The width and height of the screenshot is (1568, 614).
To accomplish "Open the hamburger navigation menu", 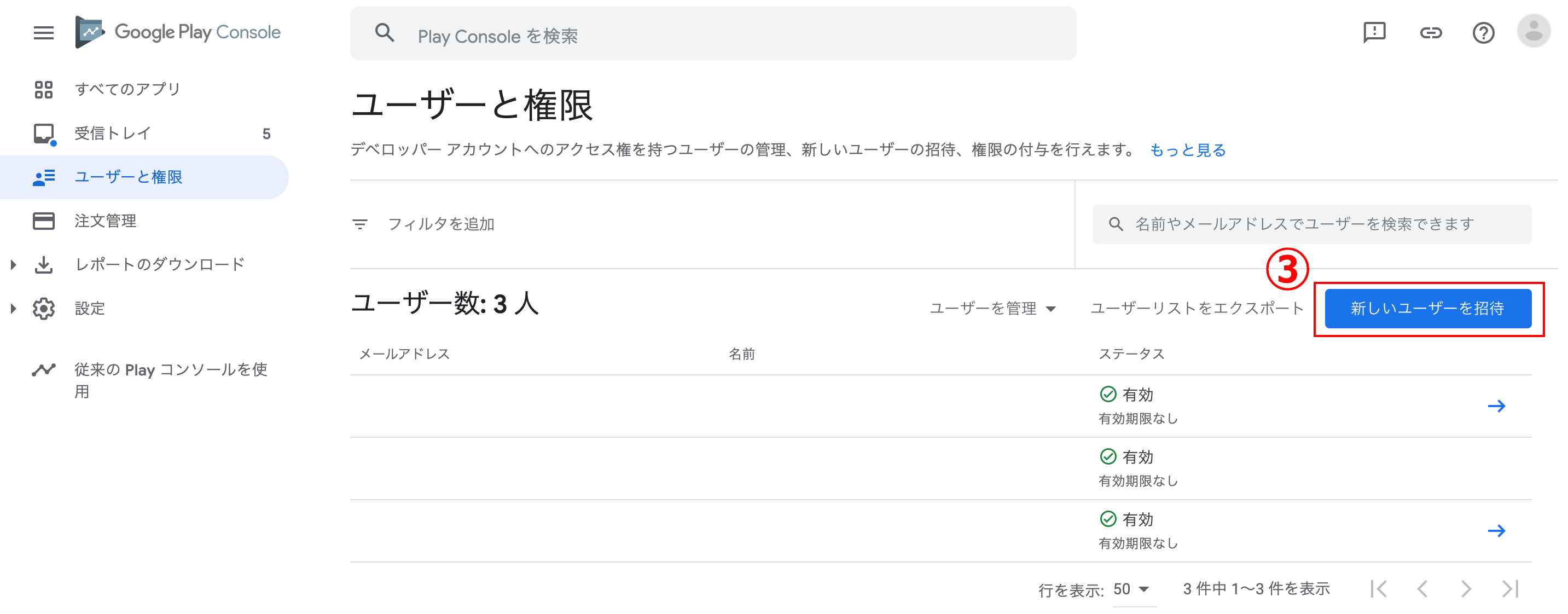I will 43,32.
